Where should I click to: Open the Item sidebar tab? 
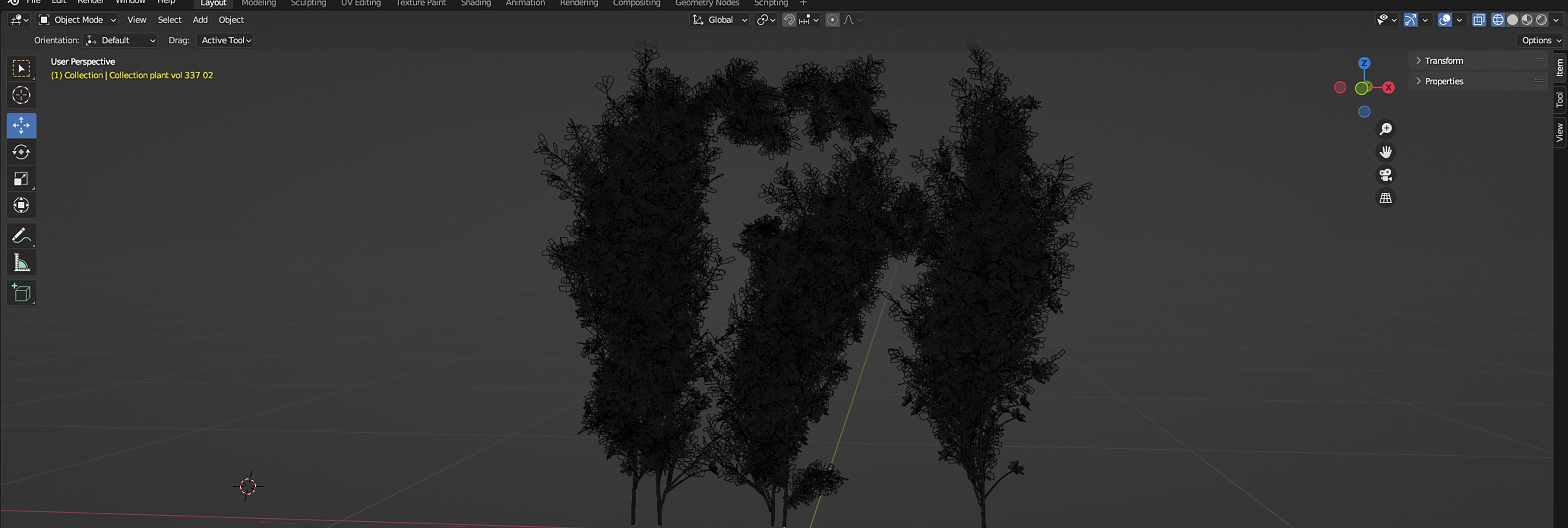tap(1559, 68)
